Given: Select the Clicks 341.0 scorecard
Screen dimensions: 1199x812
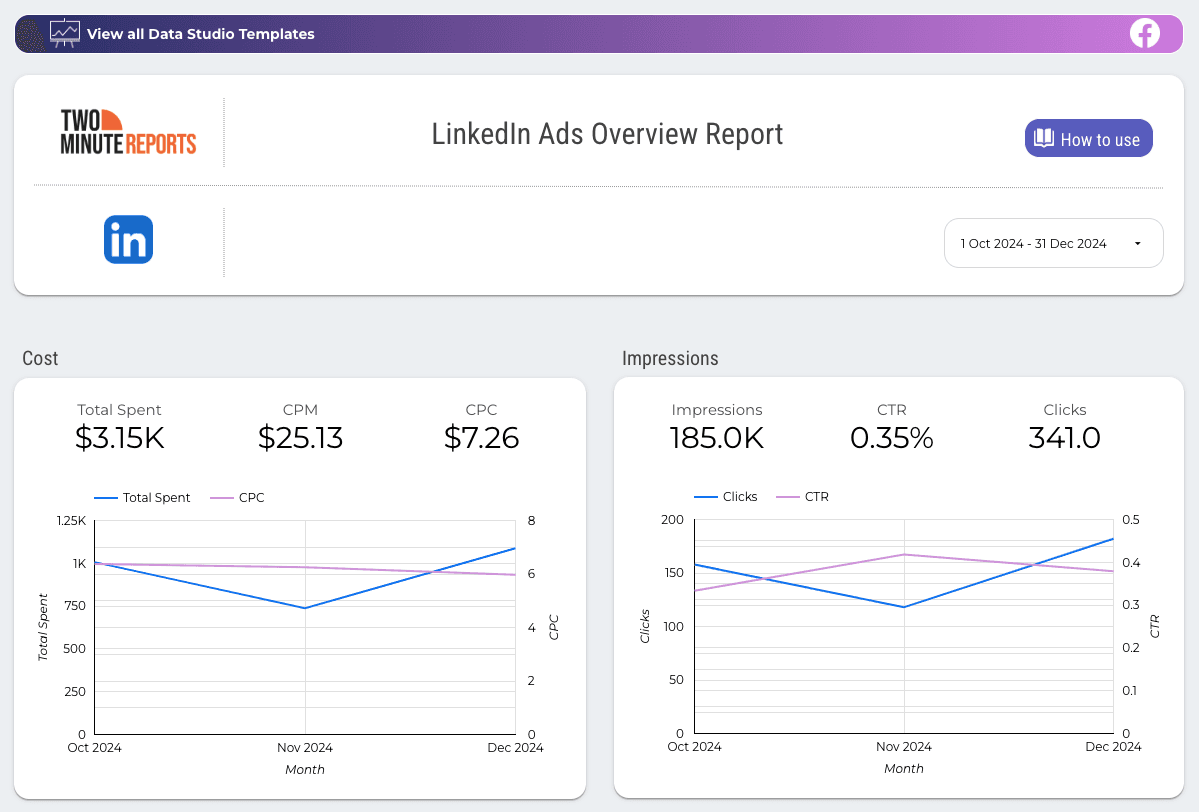Looking at the screenshot, I should pyautogui.click(x=1064, y=425).
